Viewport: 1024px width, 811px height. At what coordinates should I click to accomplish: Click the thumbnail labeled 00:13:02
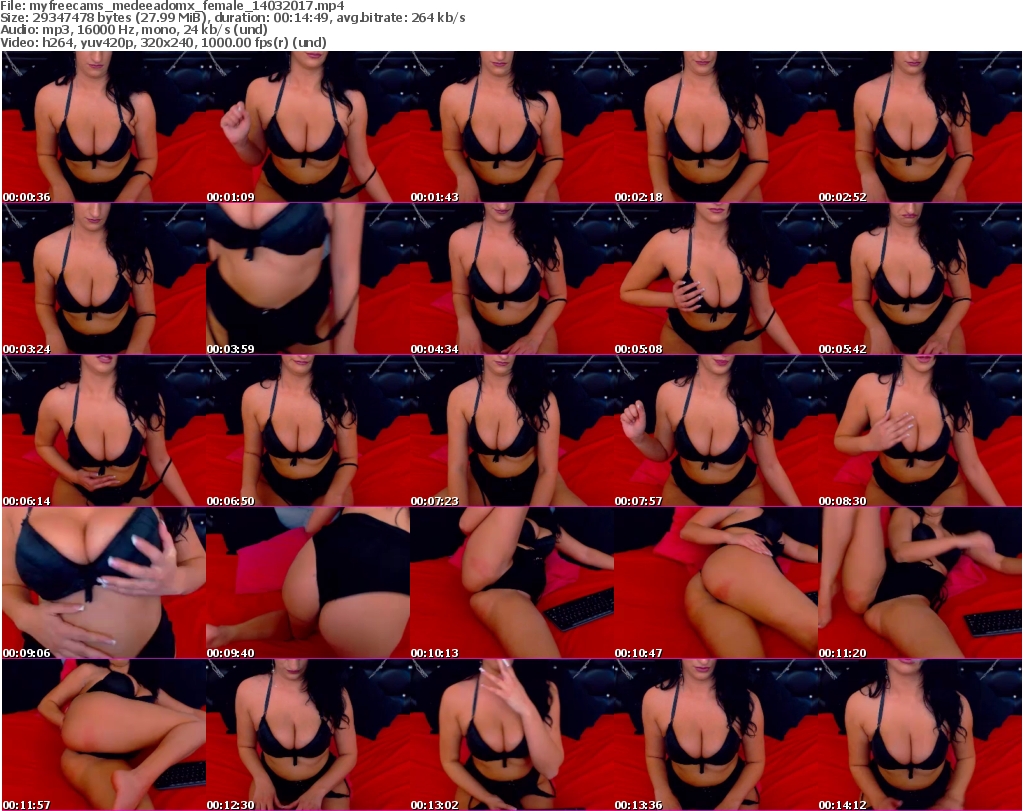pyautogui.click(x=511, y=735)
